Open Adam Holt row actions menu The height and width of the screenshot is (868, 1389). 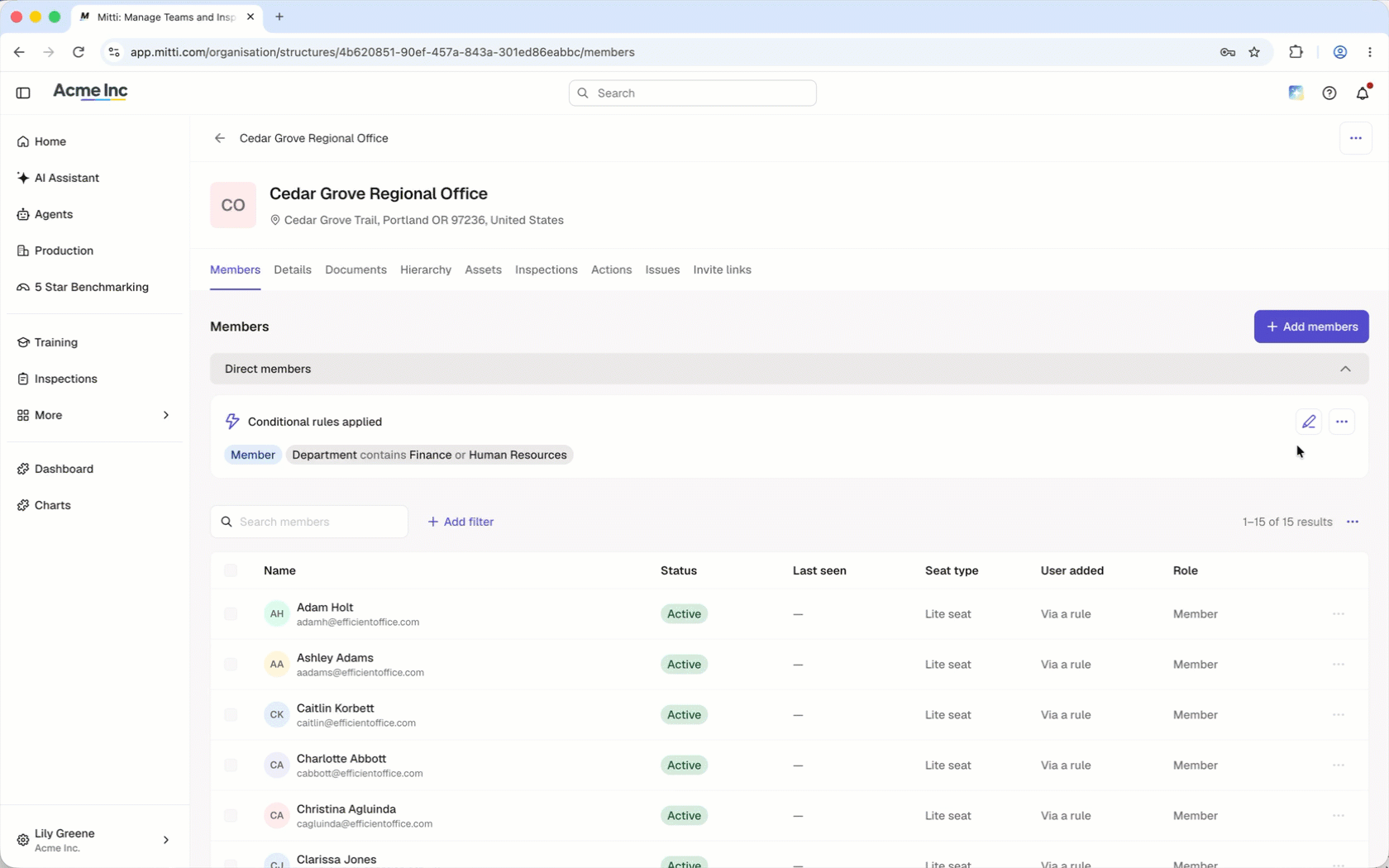pos(1338,613)
